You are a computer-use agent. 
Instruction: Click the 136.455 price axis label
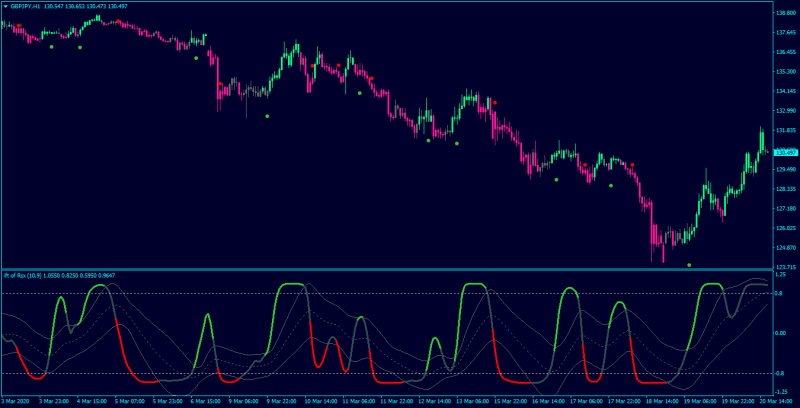click(x=786, y=52)
